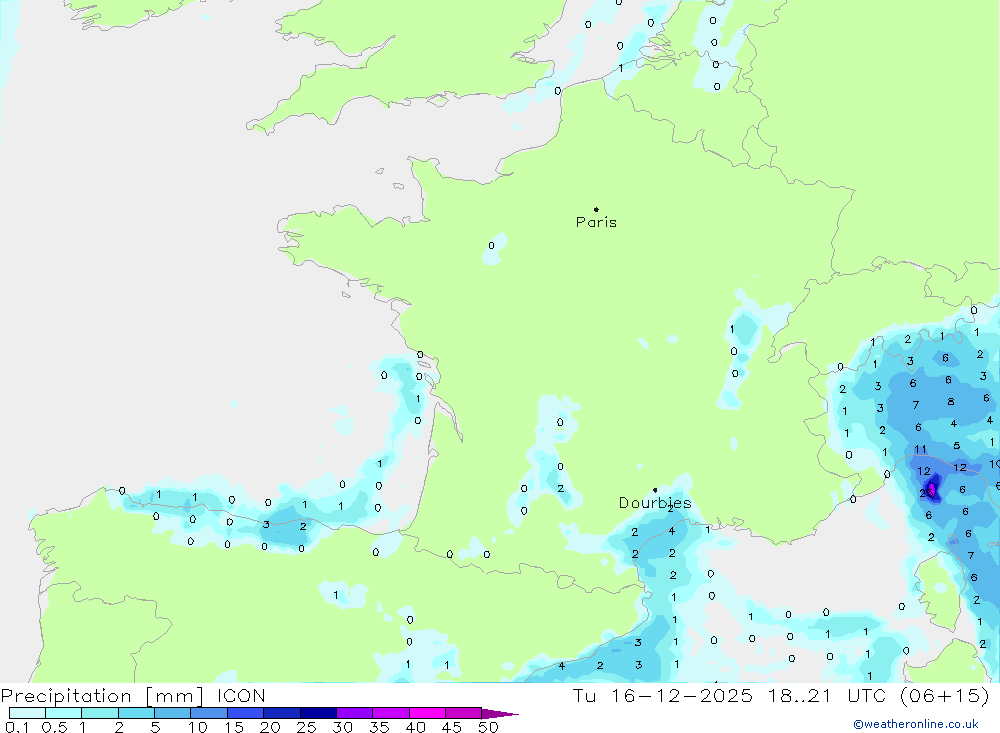Click the 0.1 legend scale label
Image resolution: width=1000 pixels, height=733 pixels.
pos(17,727)
